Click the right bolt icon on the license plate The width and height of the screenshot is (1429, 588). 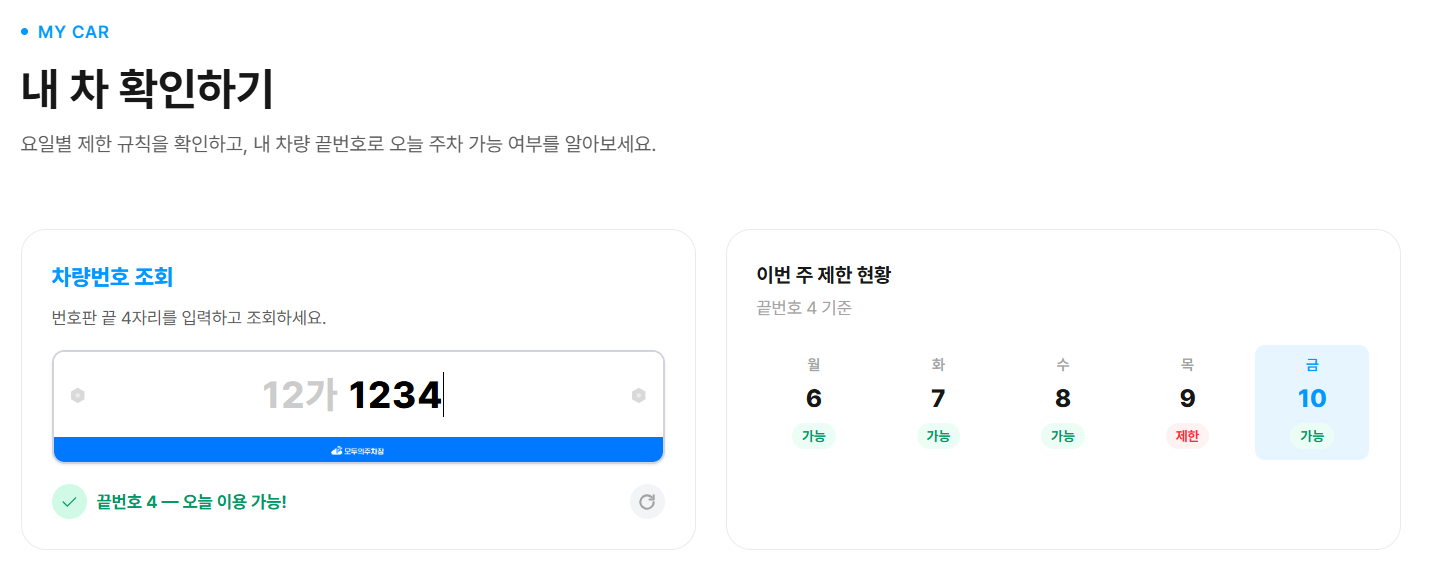pos(640,397)
